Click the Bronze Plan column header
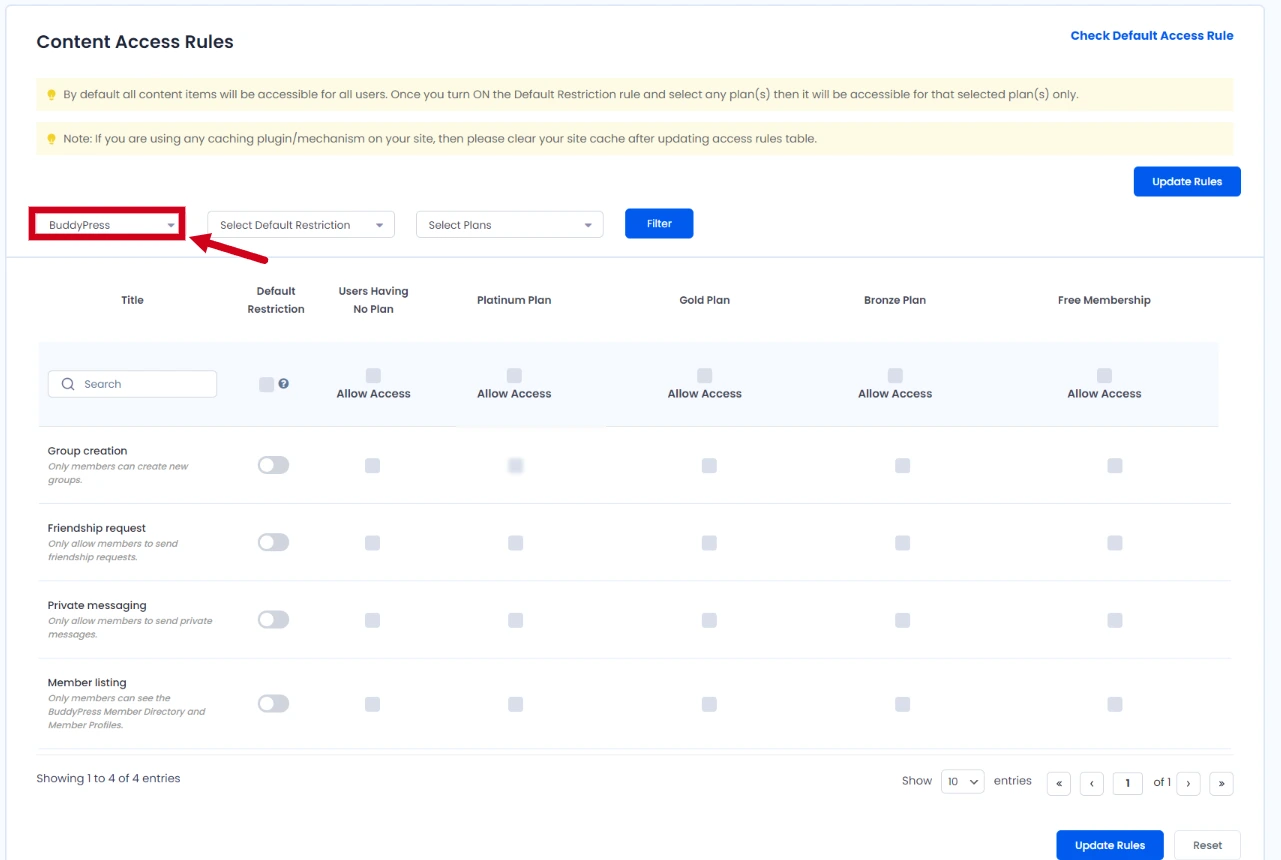 tap(895, 300)
